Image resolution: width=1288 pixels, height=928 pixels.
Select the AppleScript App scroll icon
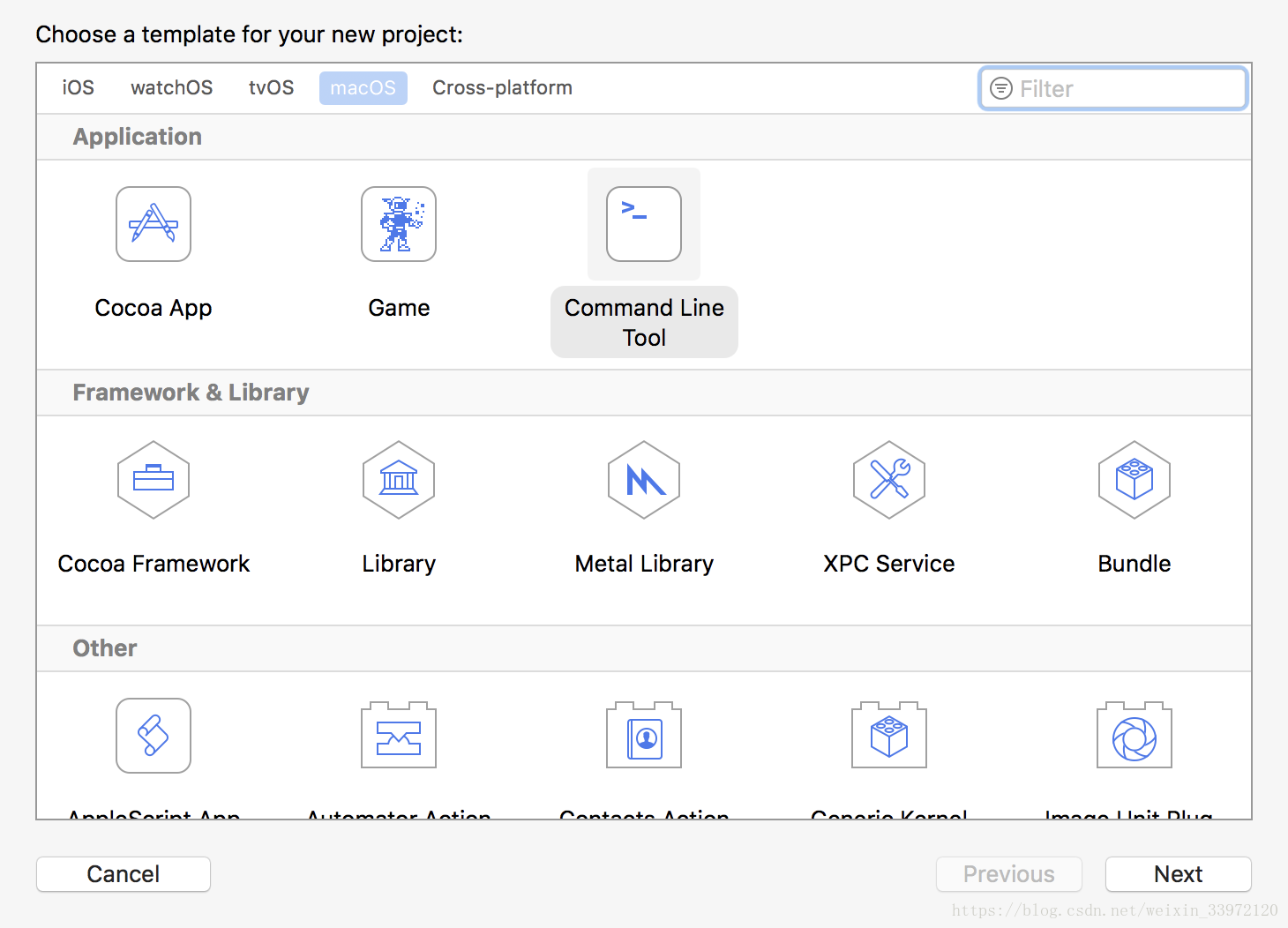pos(154,736)
